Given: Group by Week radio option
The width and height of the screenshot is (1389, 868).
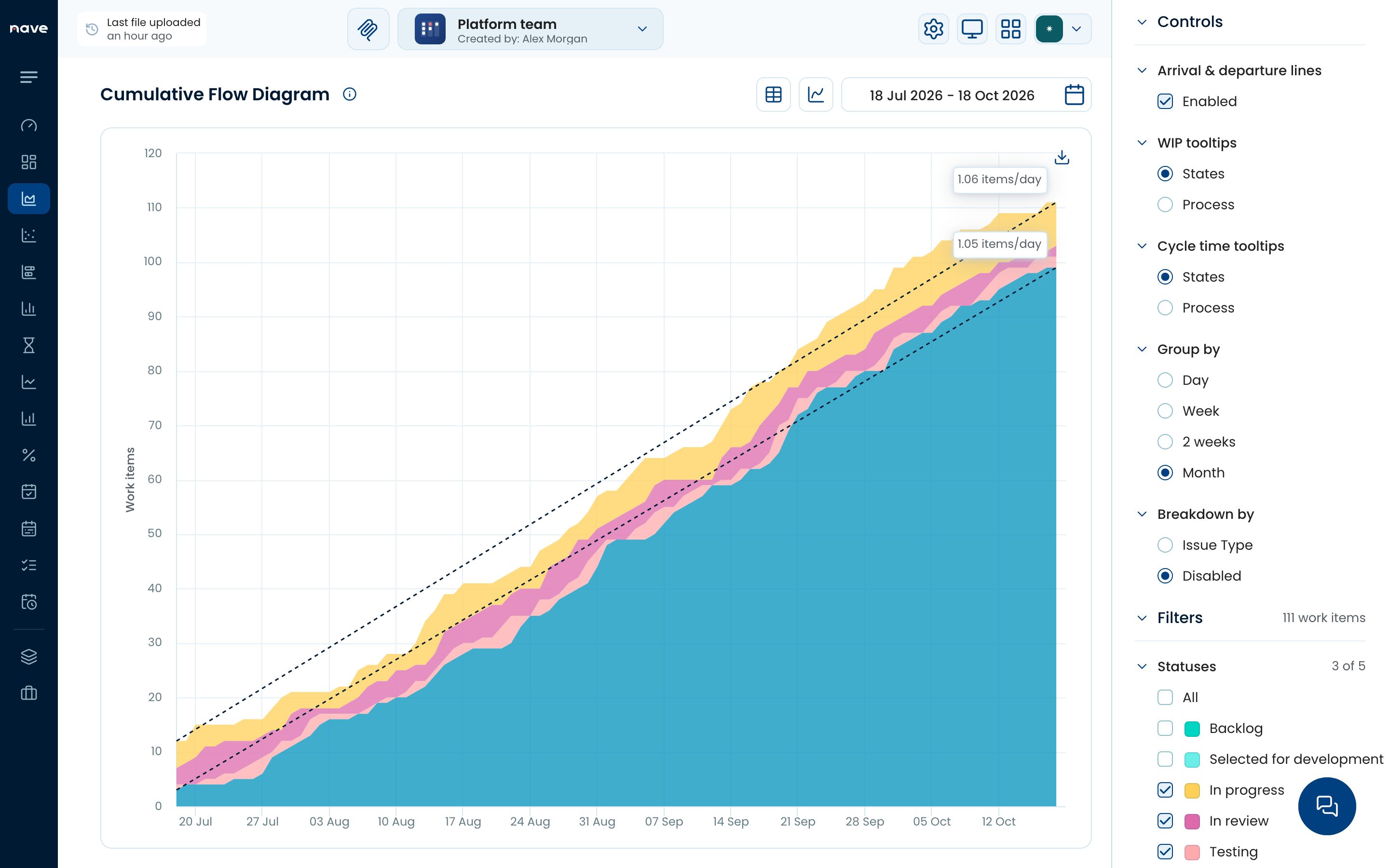Looking at the screenshot, I should [x=1165, y=411].
